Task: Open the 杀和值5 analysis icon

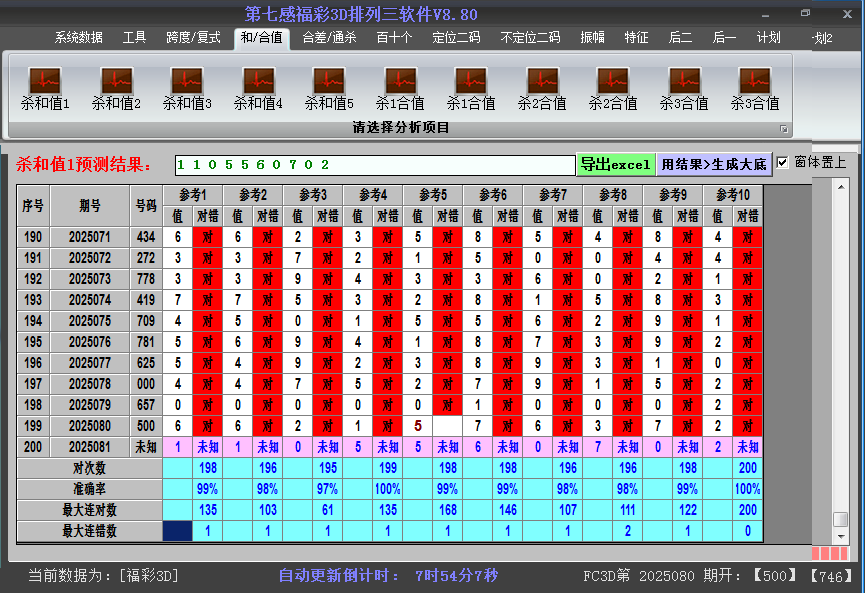Action: [x=329, y=89]
